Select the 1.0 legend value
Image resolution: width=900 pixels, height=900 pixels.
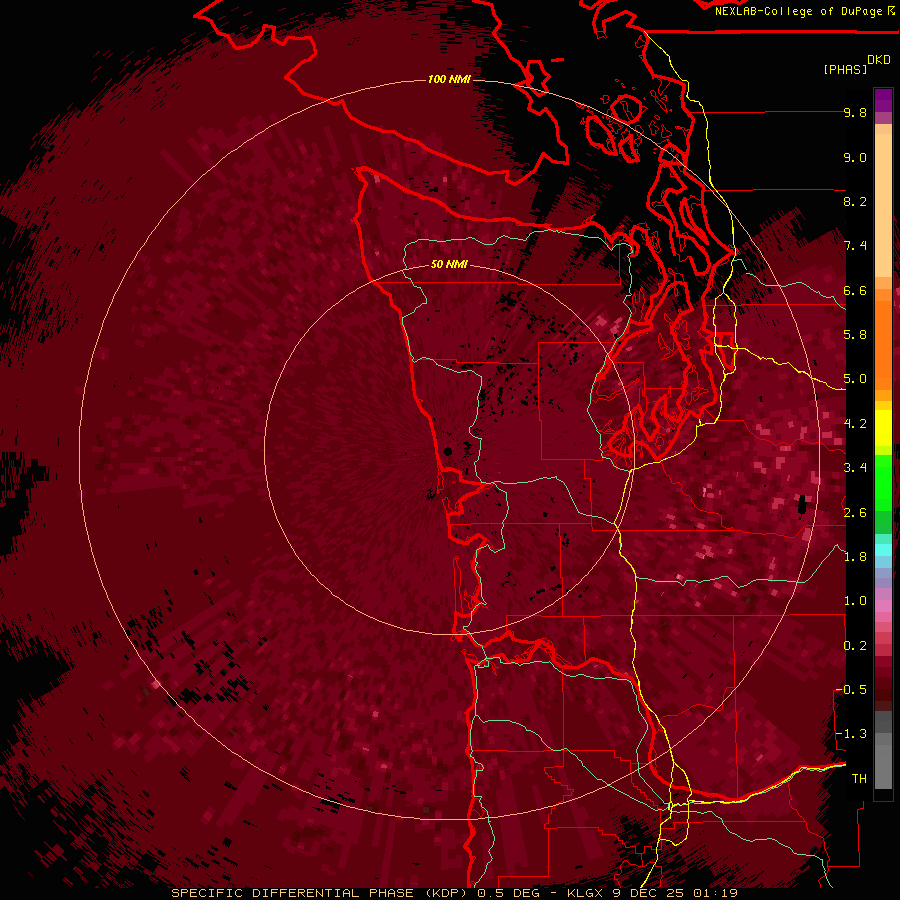855,601
